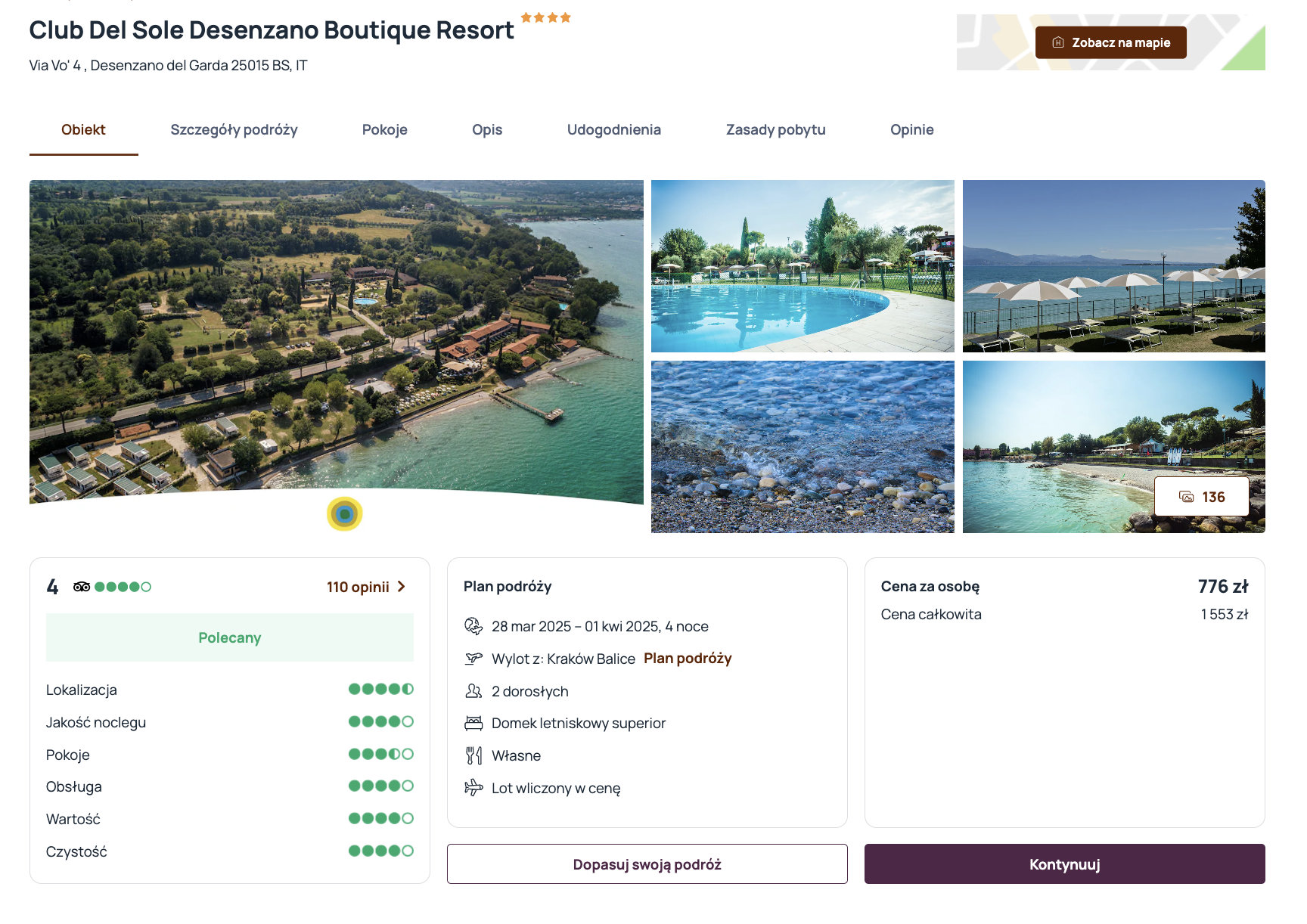Click Dopasuj swoją podróż button
The height and width of the screenshot is (924, 1307).
point(647,864)
